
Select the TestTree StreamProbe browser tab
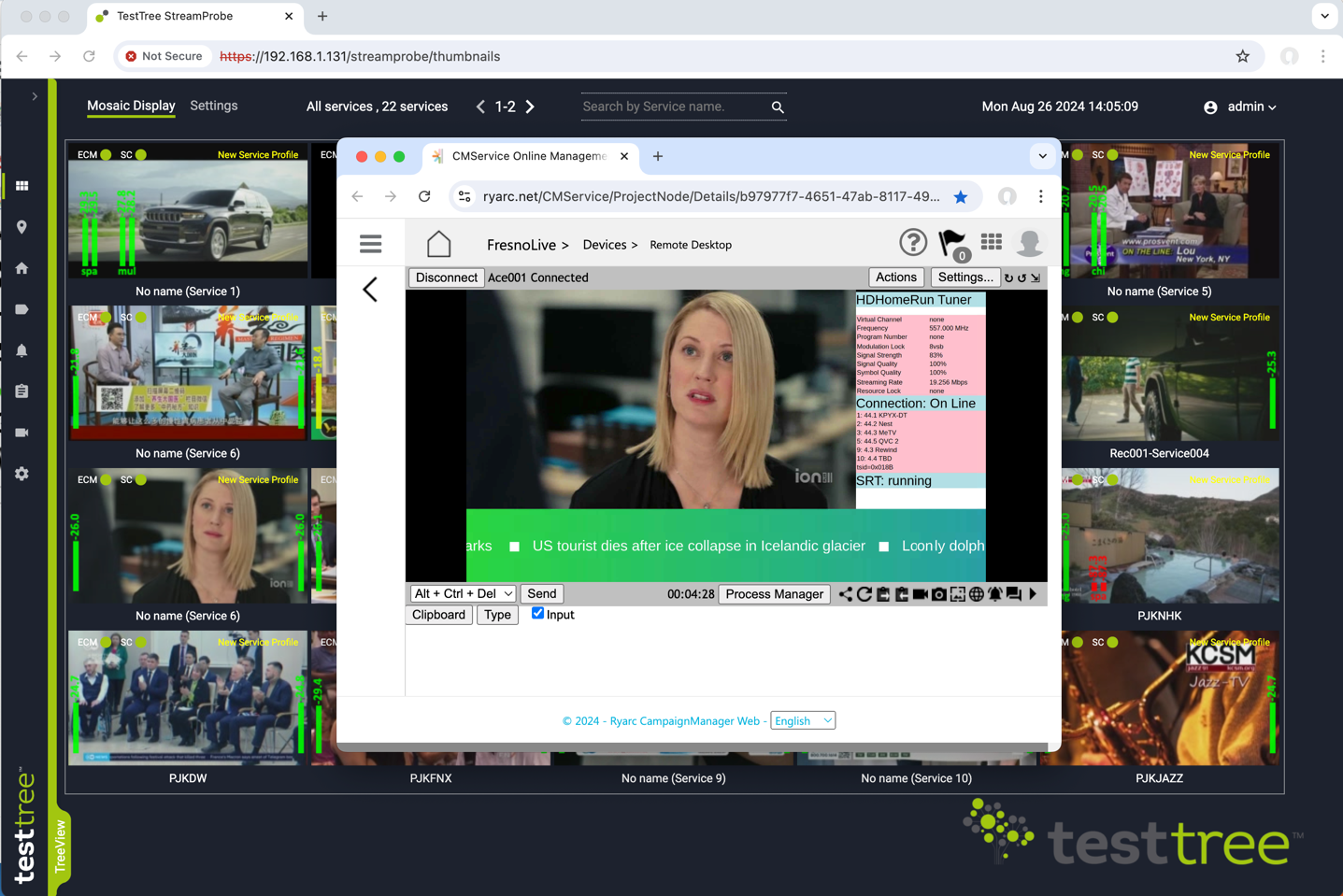[x=194, y=16]
